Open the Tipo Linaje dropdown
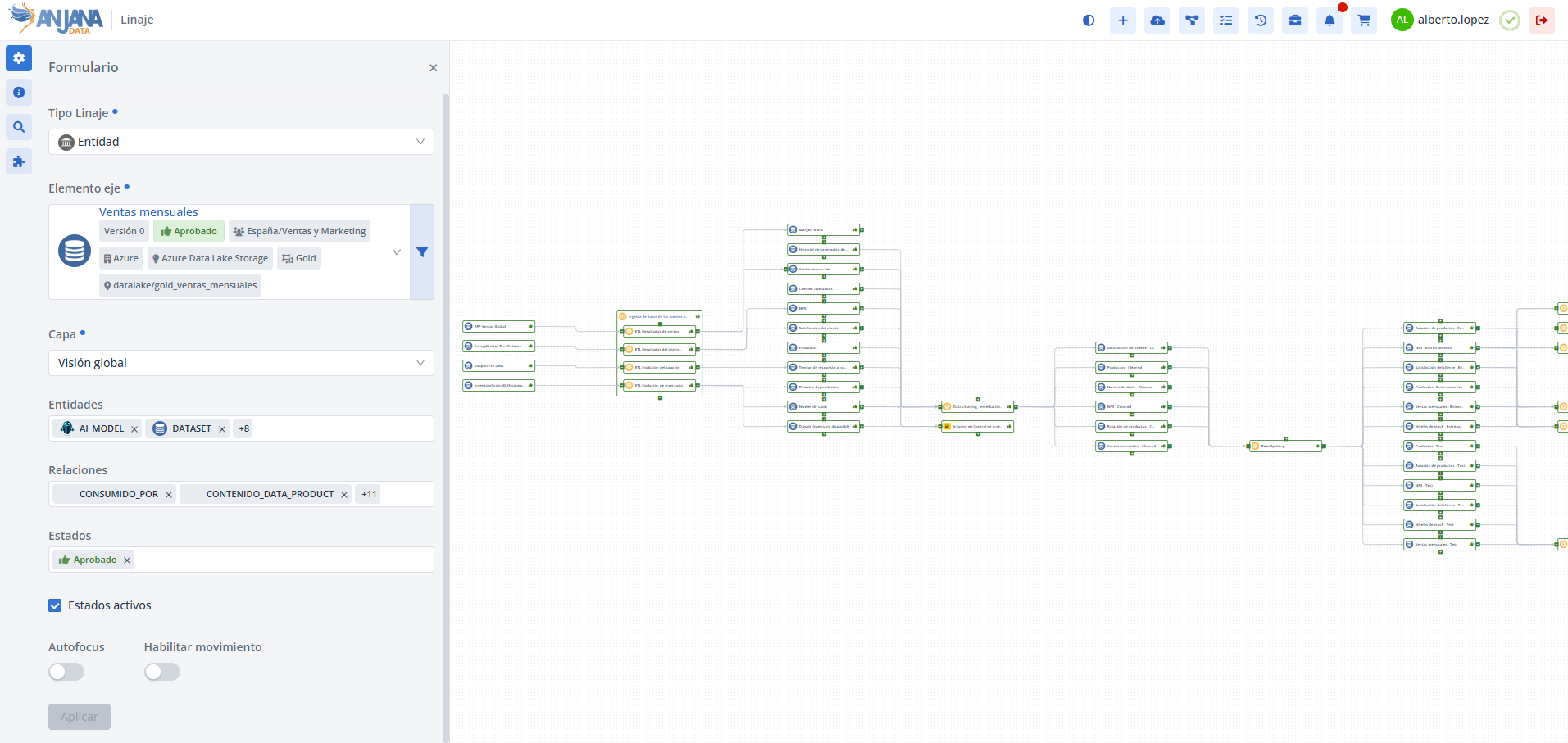The image size is (1568, 743). (x=241, y=142)
